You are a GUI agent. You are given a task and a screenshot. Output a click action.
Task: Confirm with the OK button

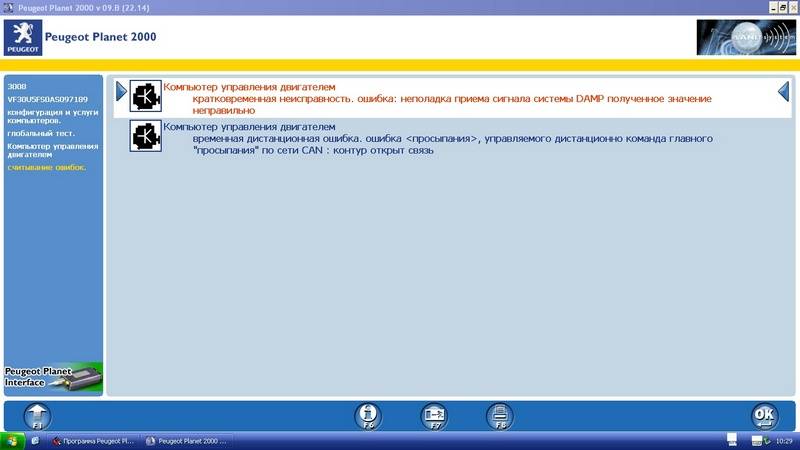[764, 415]
